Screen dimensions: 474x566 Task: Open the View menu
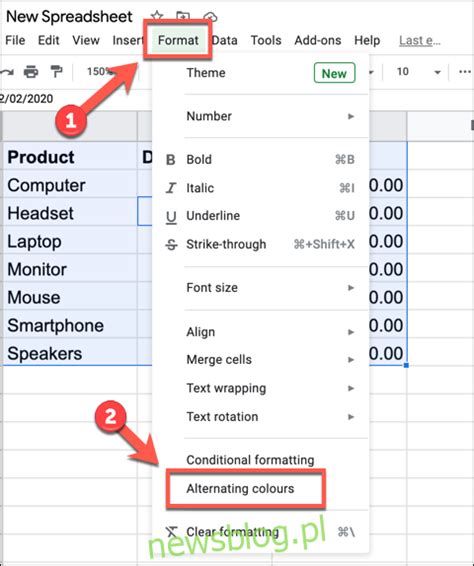[x=86, y=40]
